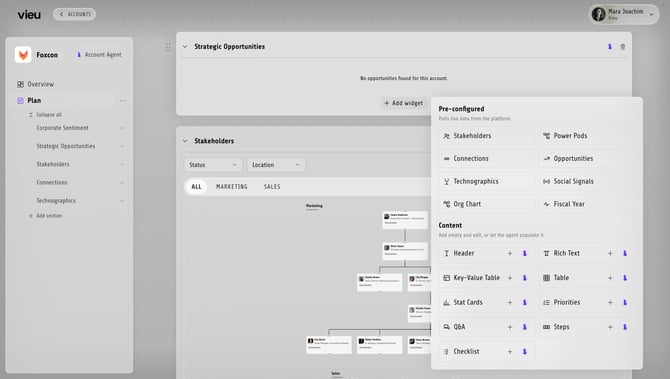Add Social Signals widget

586,181
